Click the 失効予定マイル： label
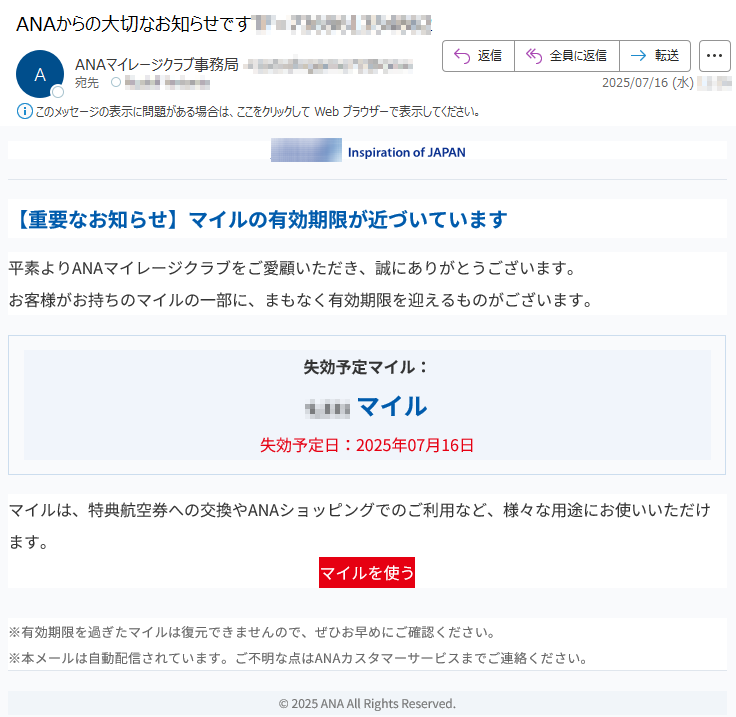 [x=367, y=367]
